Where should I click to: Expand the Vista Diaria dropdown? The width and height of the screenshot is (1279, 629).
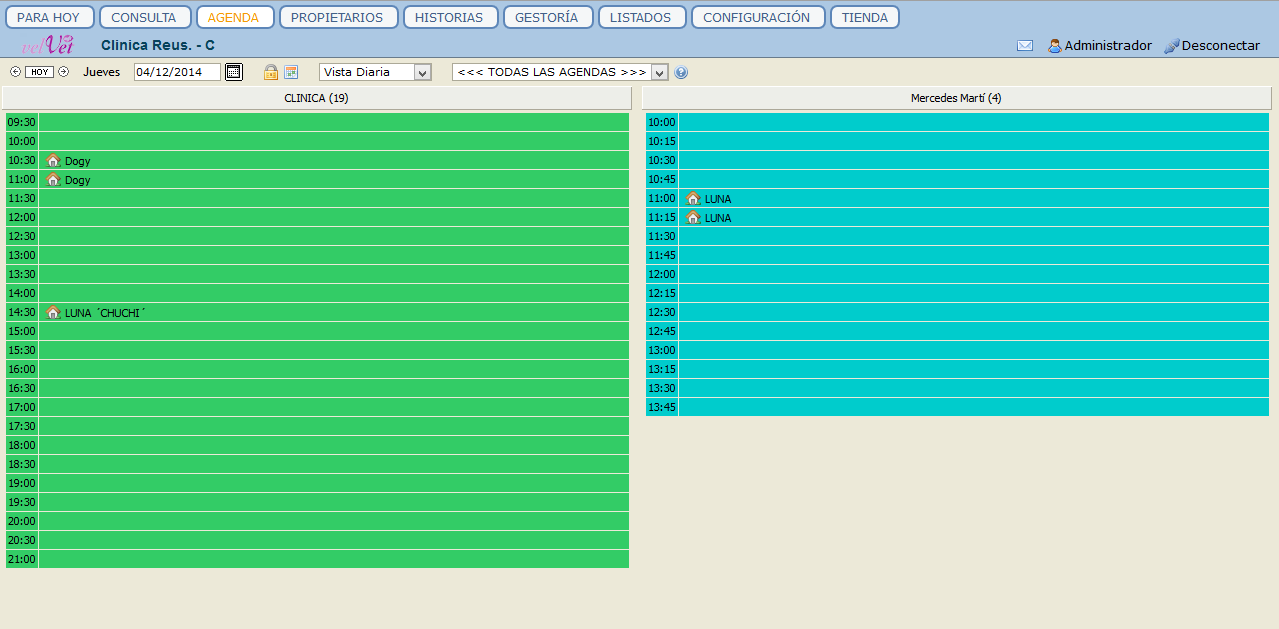coord(421,72)
